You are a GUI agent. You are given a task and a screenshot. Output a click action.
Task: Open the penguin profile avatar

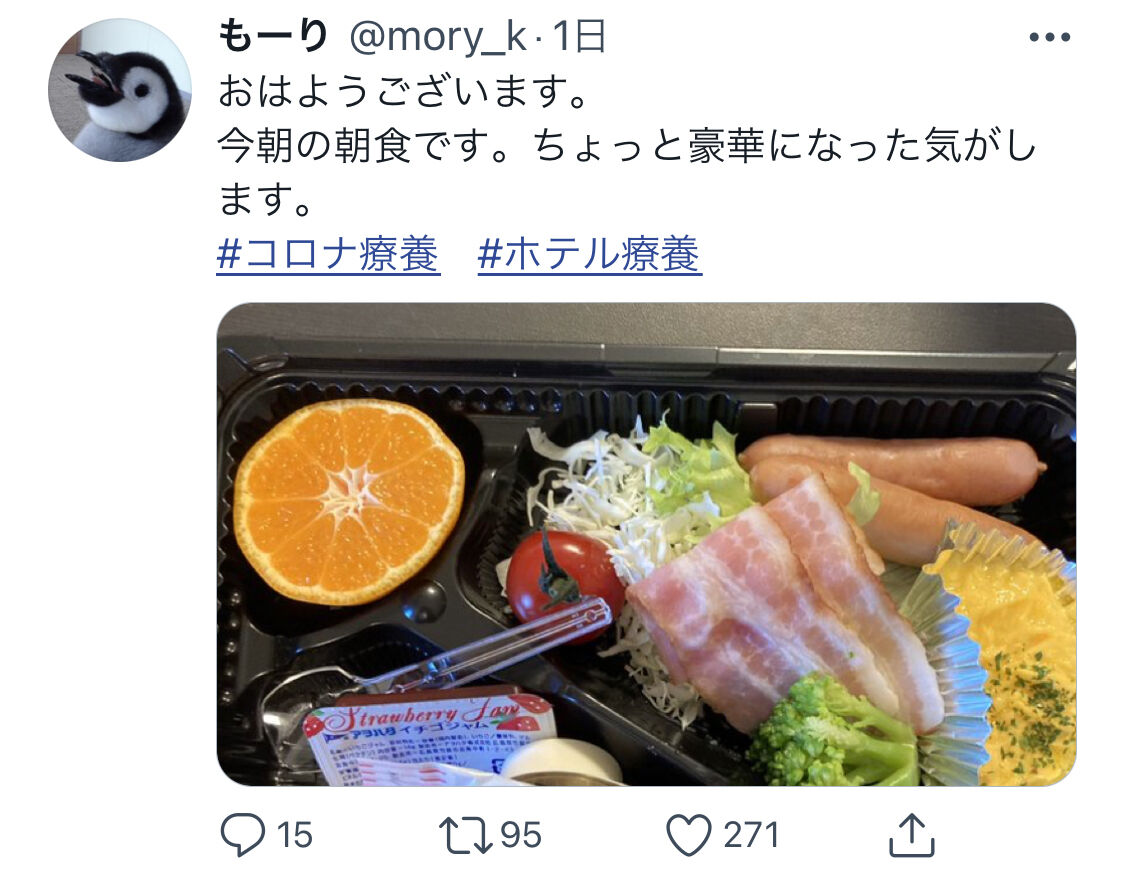tap(120, 90)
